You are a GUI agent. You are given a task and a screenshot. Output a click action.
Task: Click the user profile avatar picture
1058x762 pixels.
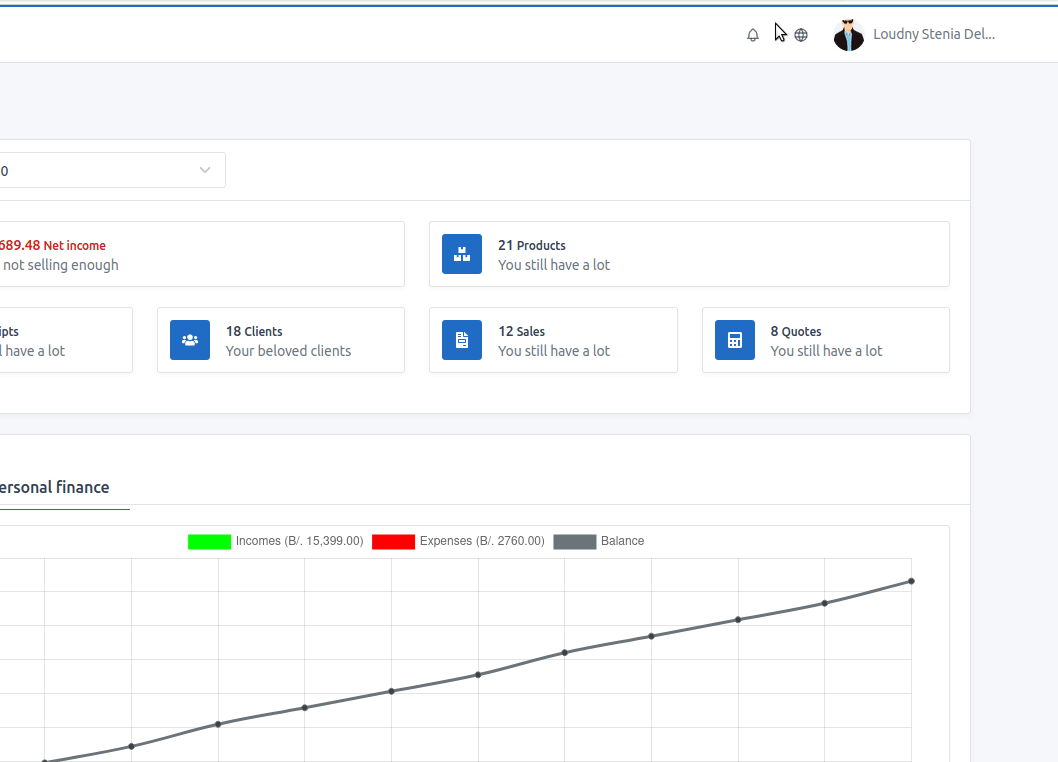point(849,35)
